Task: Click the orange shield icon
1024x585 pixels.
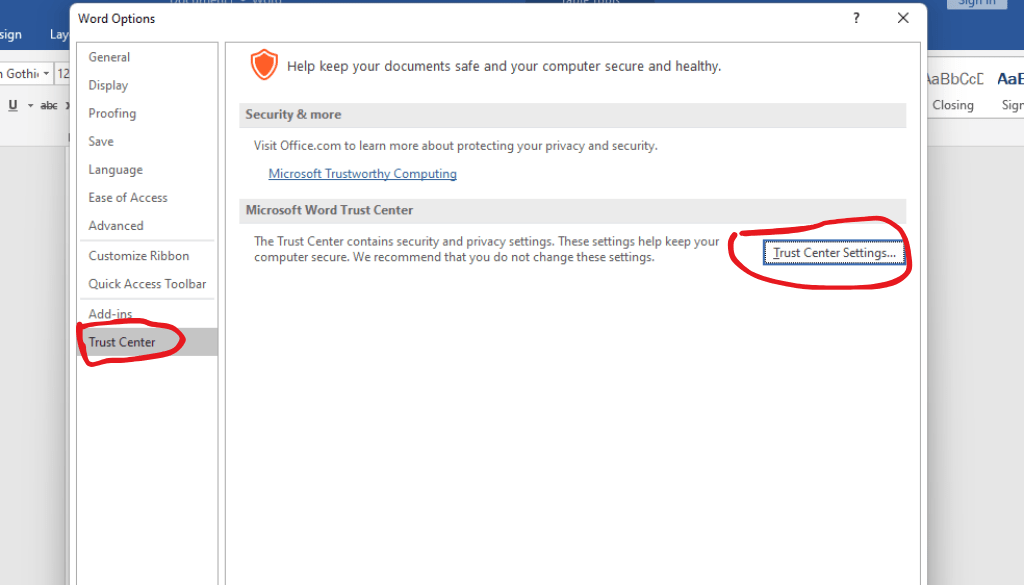Action: pos(264,65)
